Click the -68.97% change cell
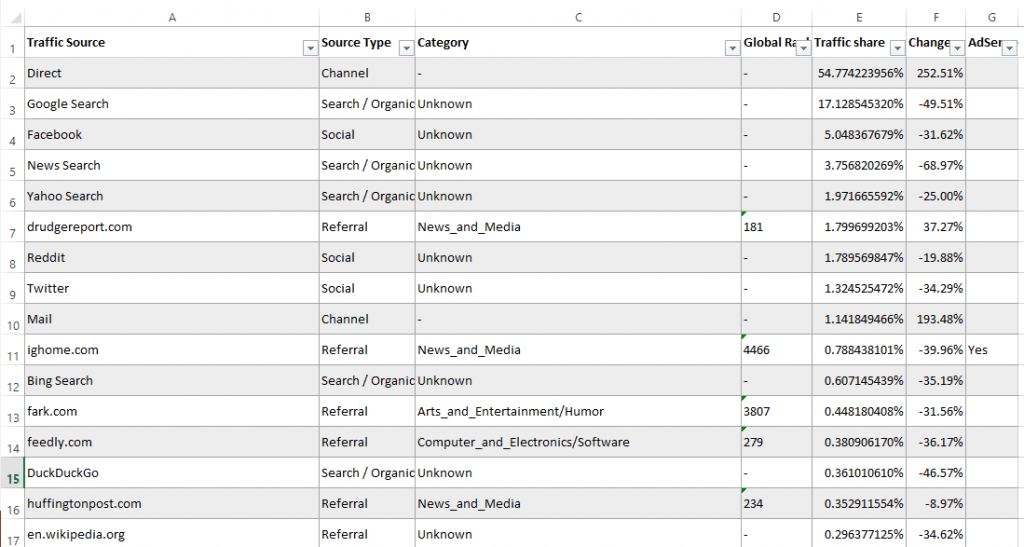 (936, 165)
